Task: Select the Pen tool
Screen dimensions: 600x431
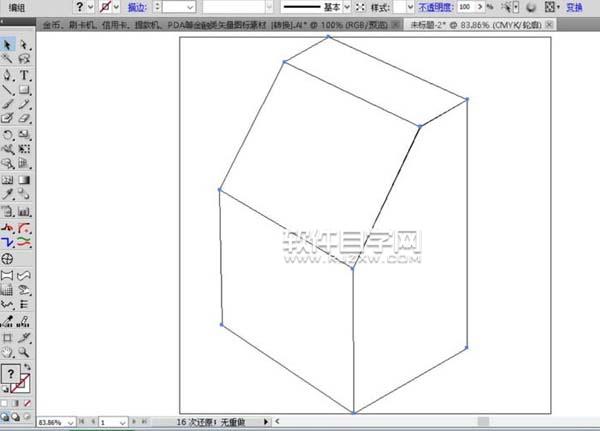Action: (x=7, y=75)
